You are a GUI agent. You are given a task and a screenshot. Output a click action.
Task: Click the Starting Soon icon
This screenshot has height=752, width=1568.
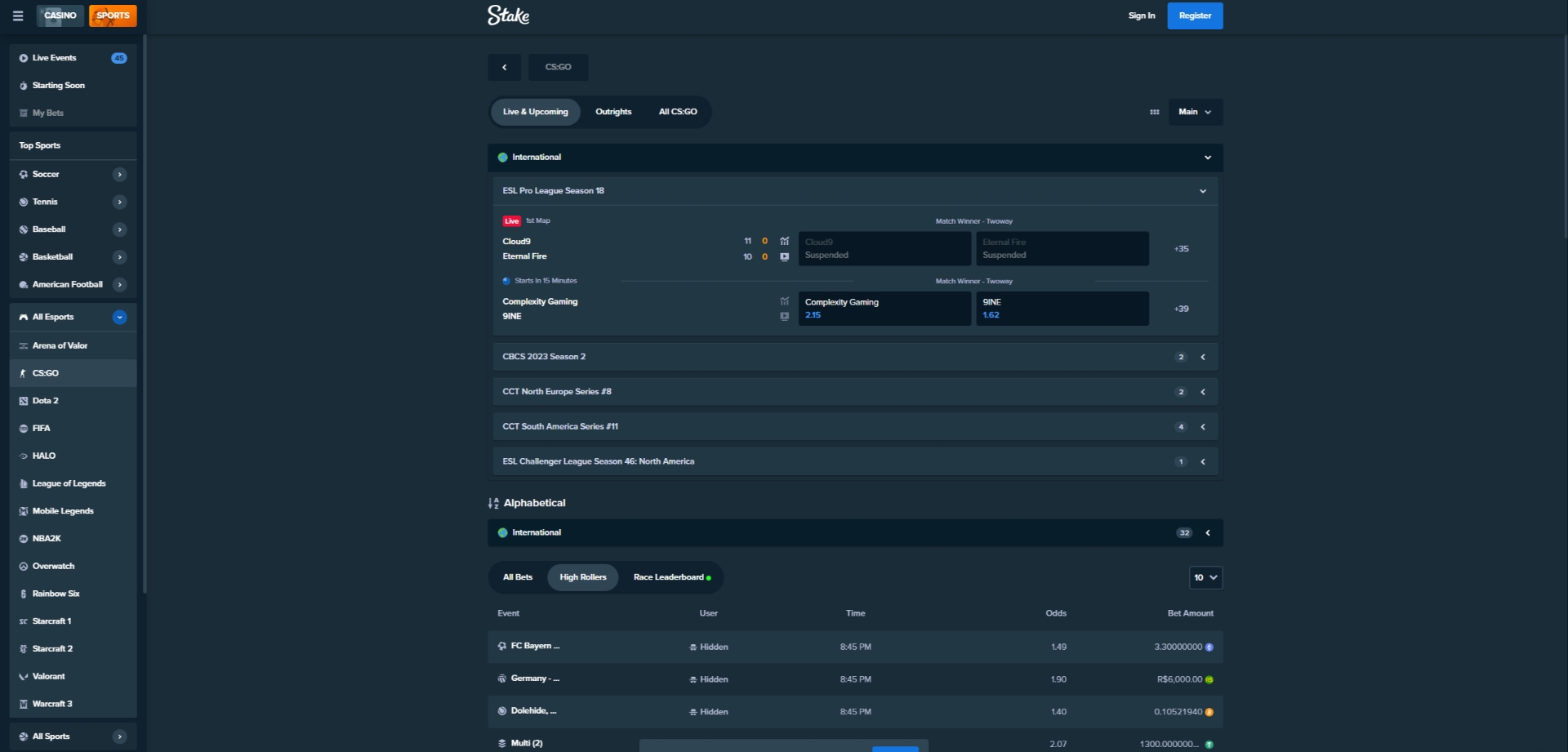click(24, 86)
